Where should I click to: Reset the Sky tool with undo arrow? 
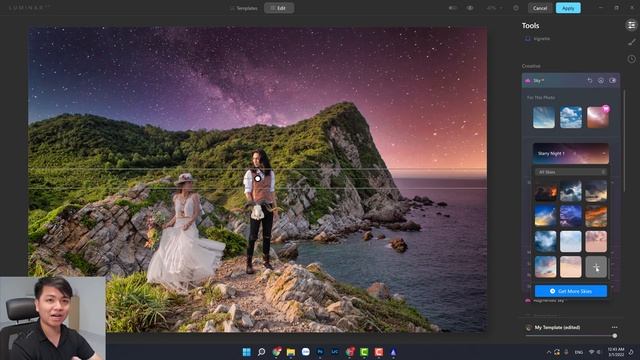590,80
